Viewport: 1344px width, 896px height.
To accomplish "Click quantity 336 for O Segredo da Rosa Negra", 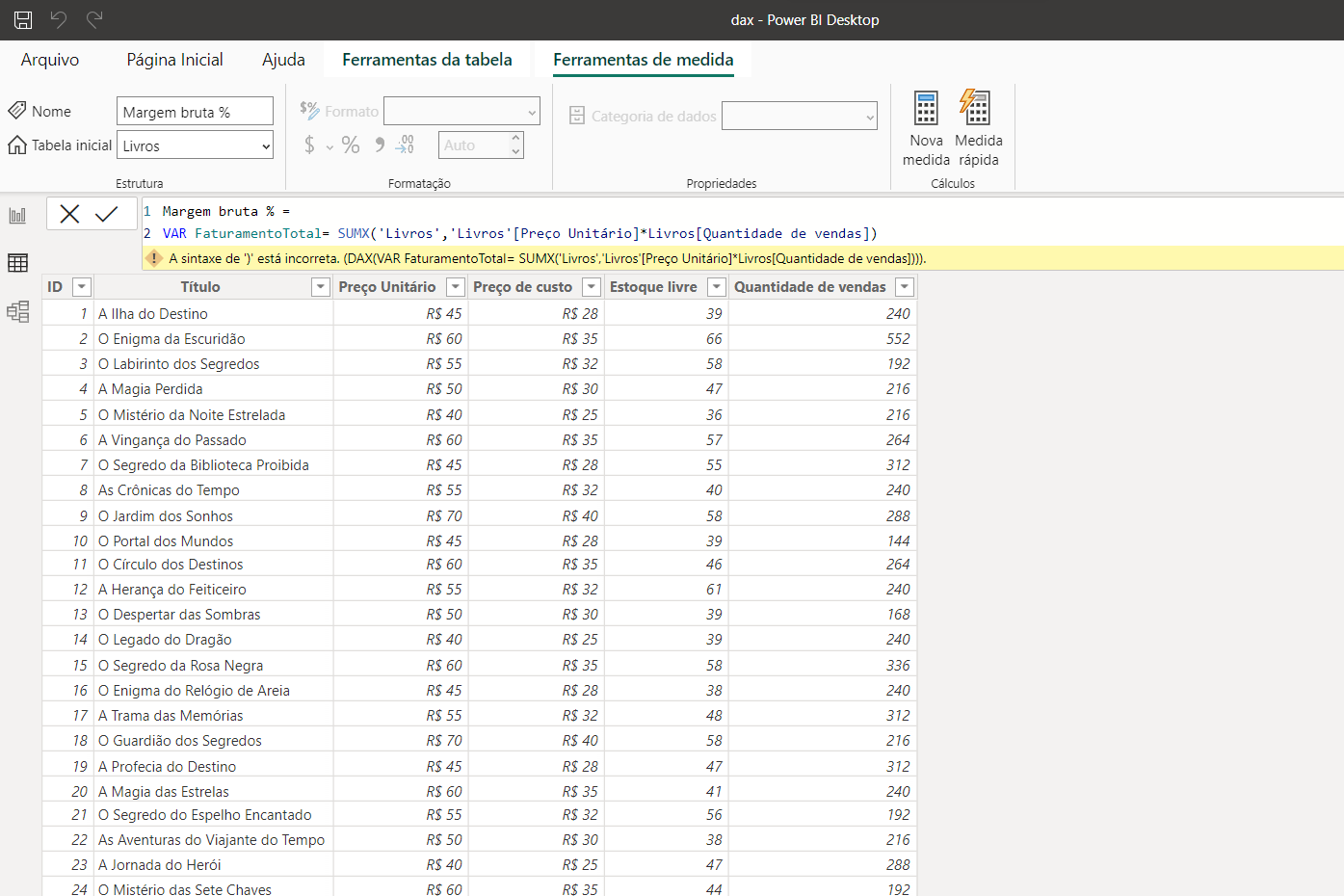I will pyautogui.click(x=898, y=666).
